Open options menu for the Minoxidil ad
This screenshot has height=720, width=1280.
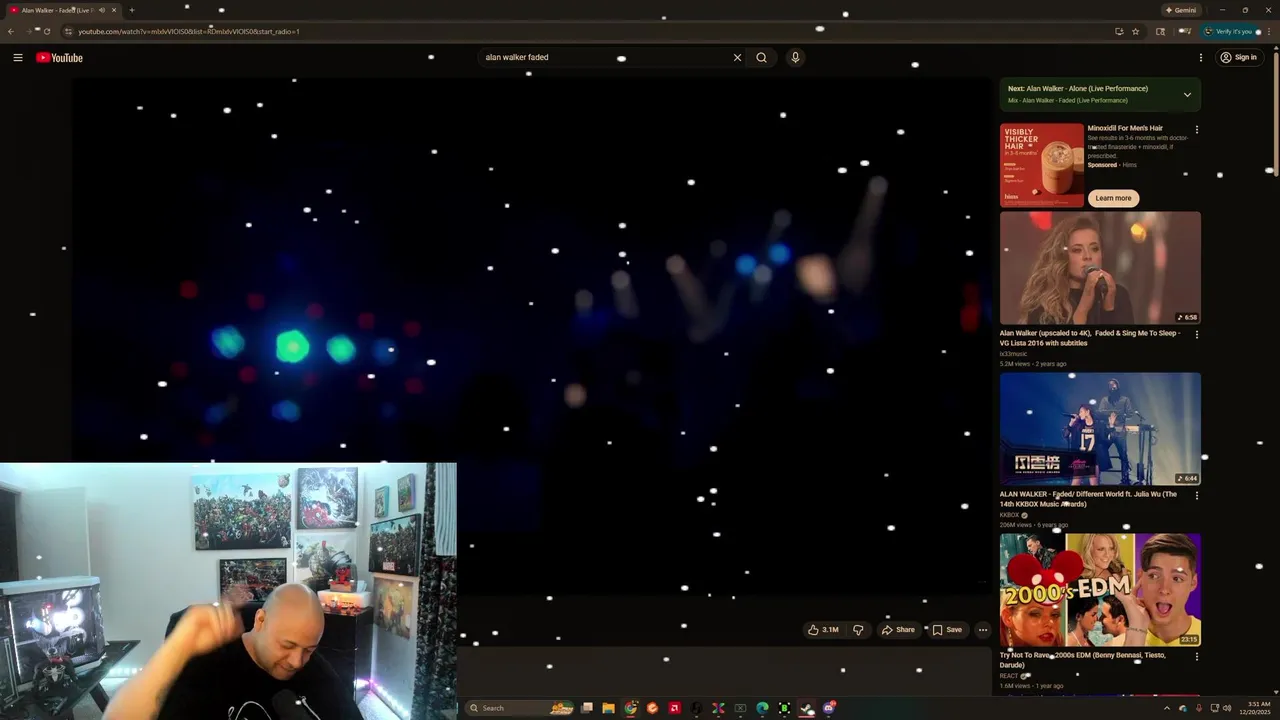coord(1196,130)
